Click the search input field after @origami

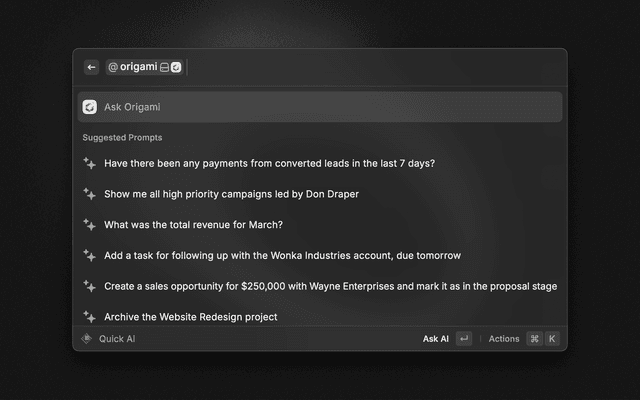pyautogui.click(x=370, y=67)
